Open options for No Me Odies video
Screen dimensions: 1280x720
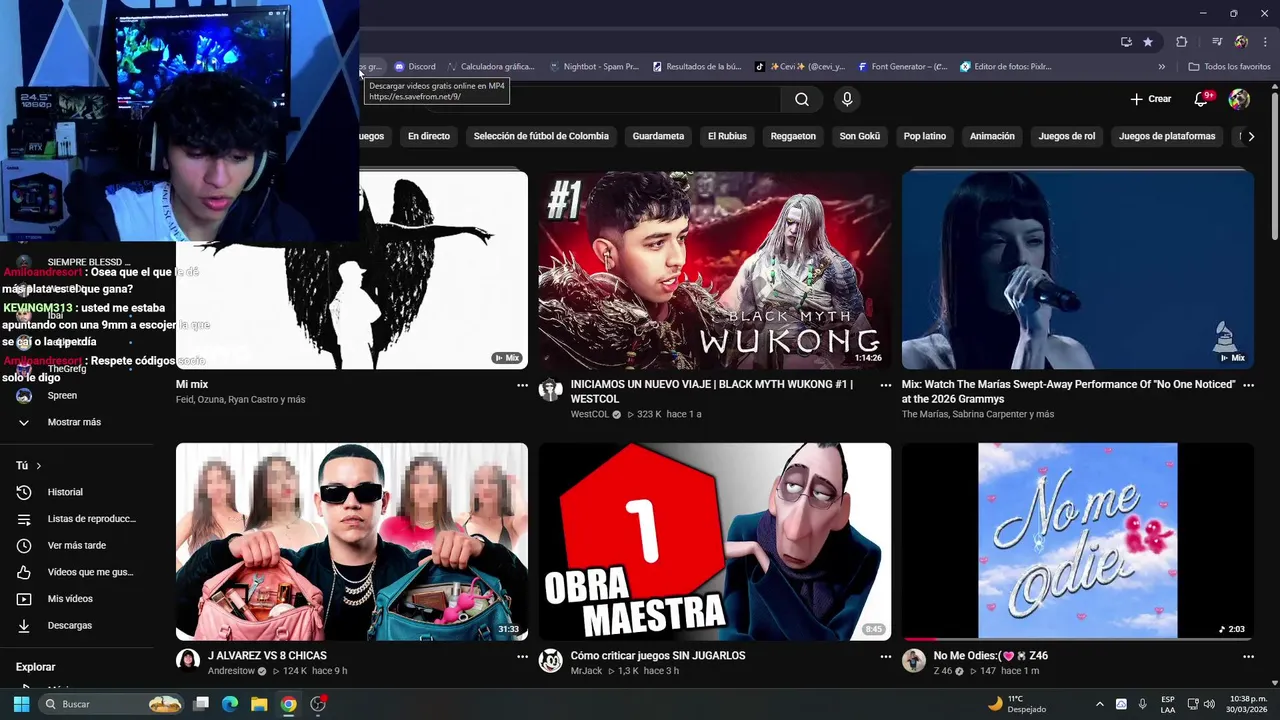1248,657
